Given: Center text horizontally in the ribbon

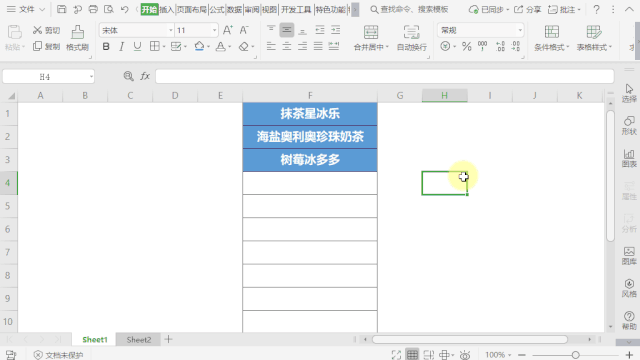Looking at the screenshot, I should click(x=287, y=47).
